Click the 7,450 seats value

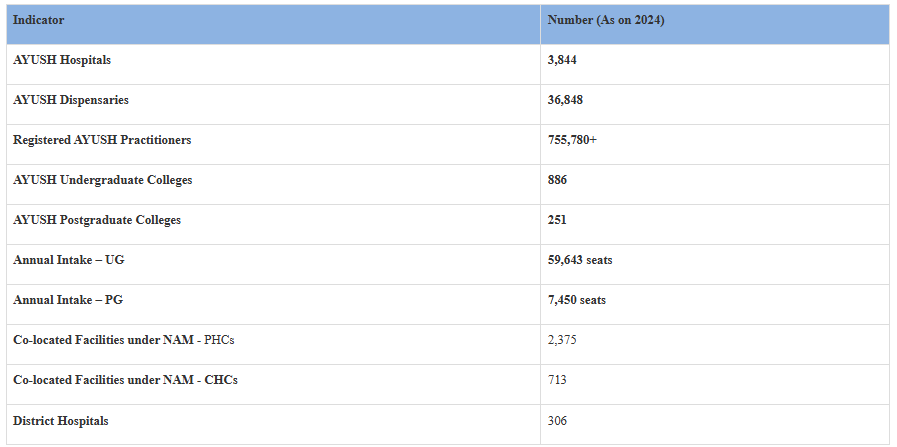point(576,300)
